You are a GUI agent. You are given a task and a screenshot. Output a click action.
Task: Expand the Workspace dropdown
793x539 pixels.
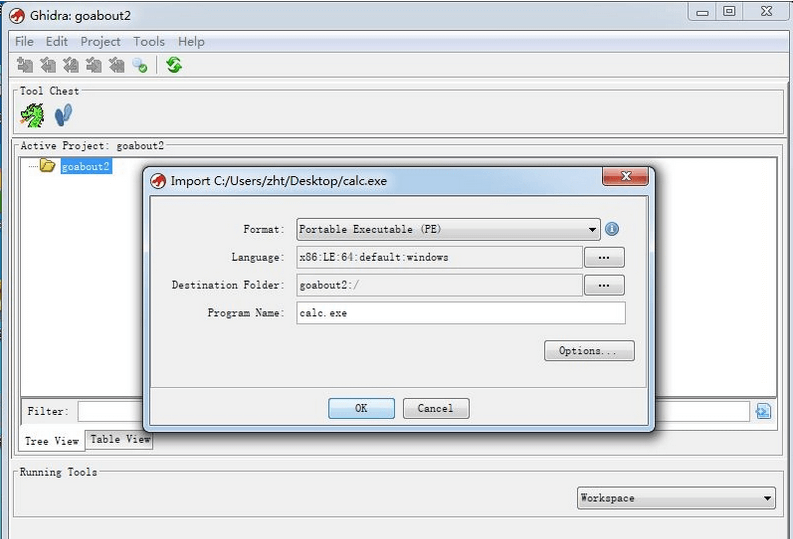[767, 498]
